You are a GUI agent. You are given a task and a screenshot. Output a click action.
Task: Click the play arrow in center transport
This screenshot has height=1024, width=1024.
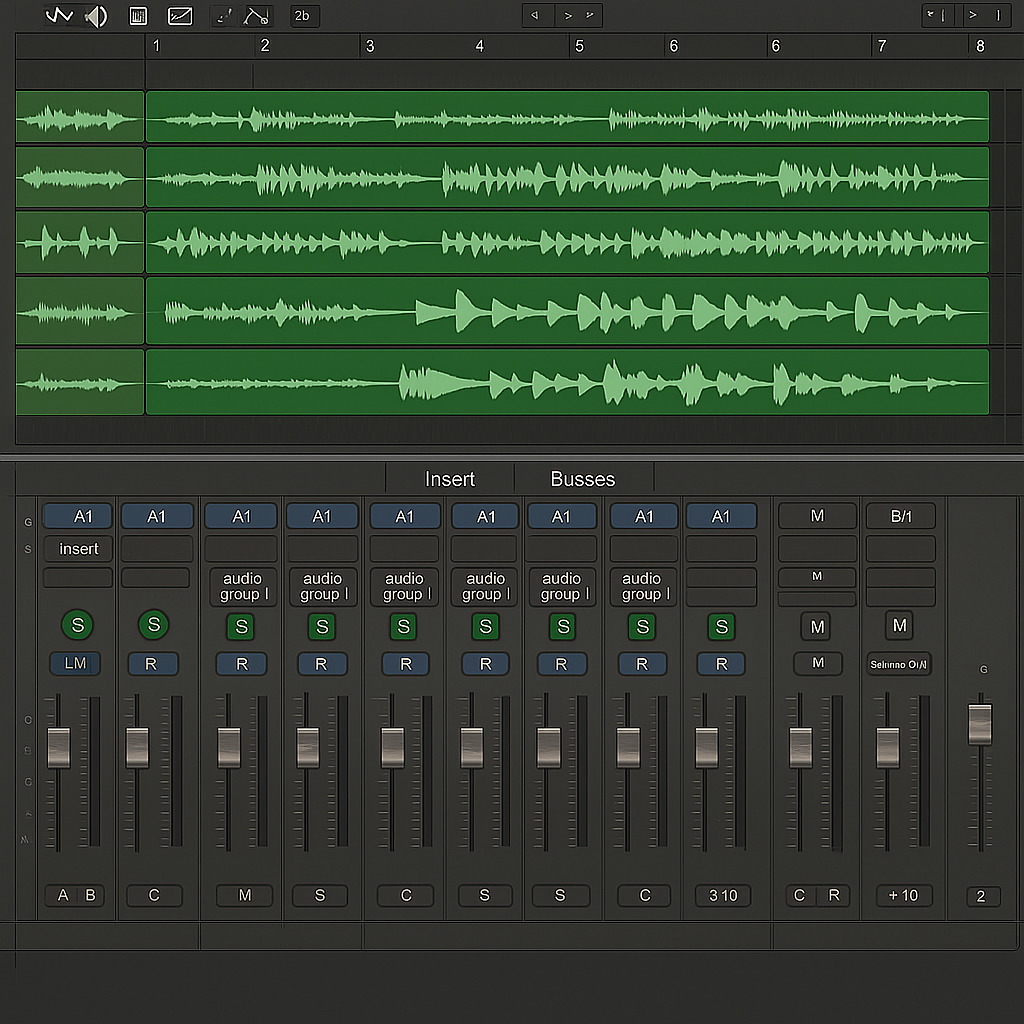tap(568, 15)
